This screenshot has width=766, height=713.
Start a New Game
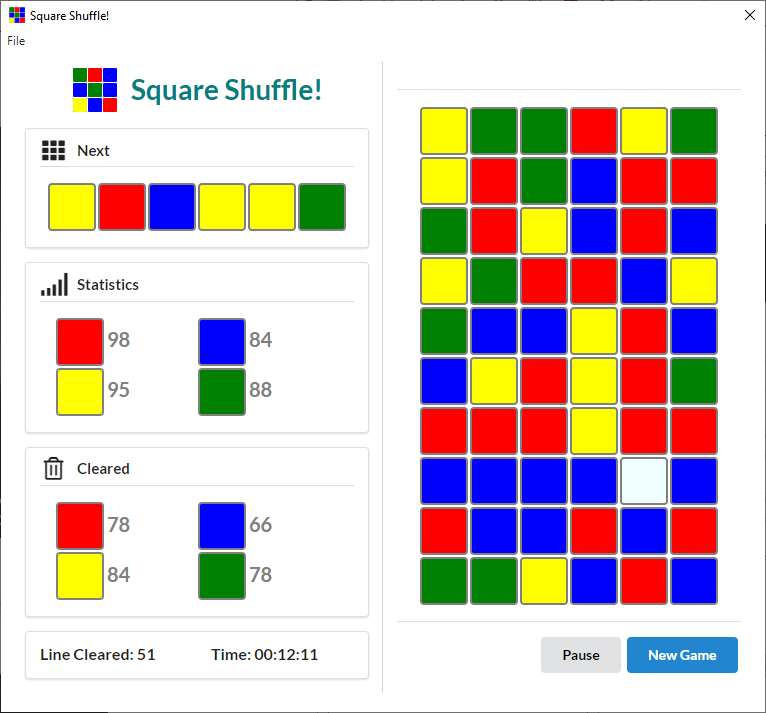click(x=682, y=655)
